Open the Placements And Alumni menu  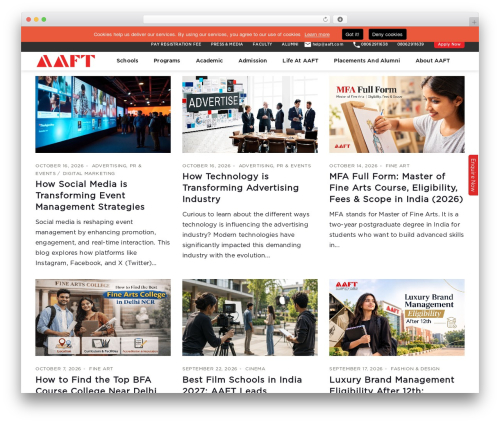tap(367, 61)
